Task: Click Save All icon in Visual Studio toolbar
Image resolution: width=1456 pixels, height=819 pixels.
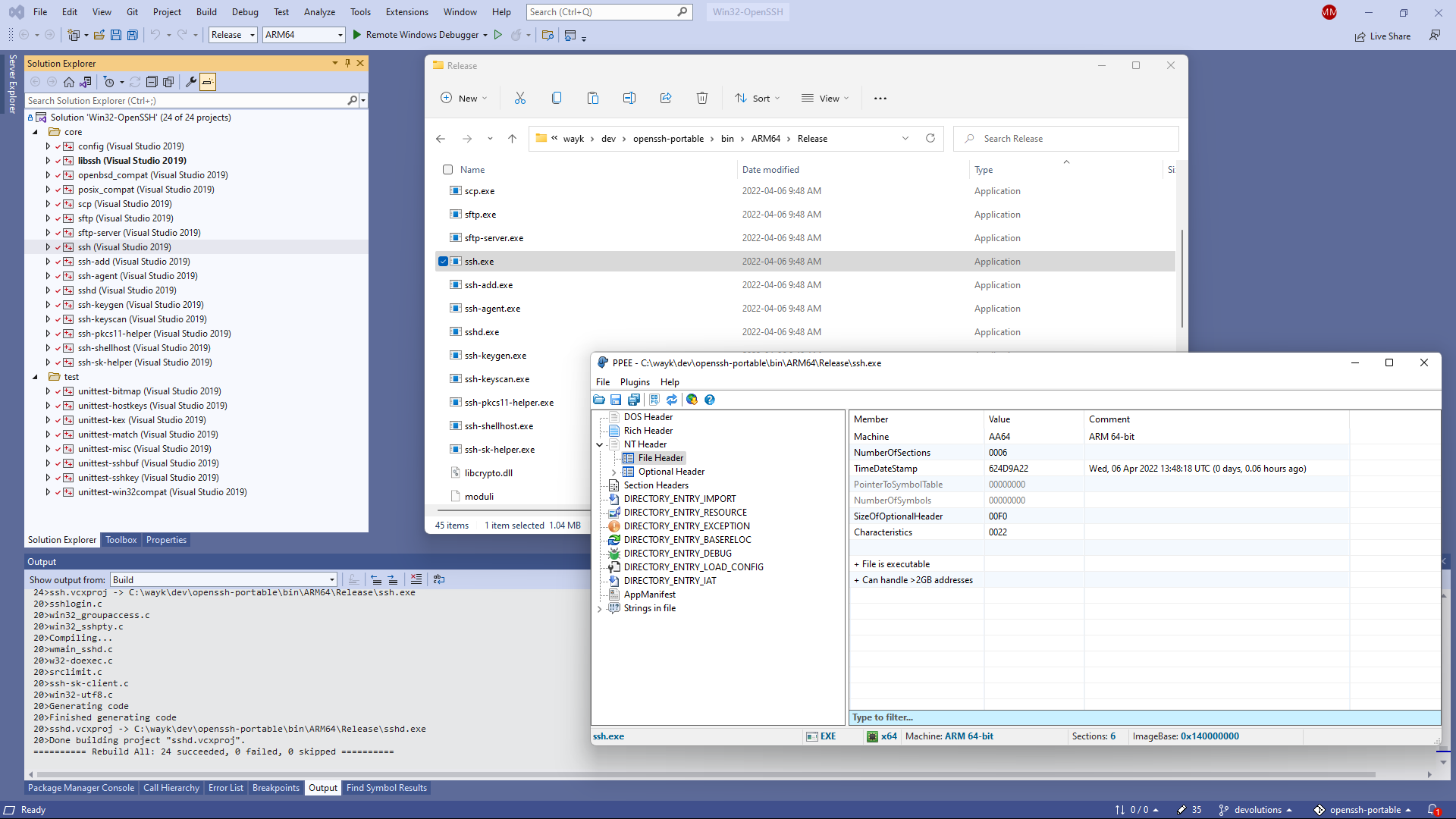Action: coord(133,35)
